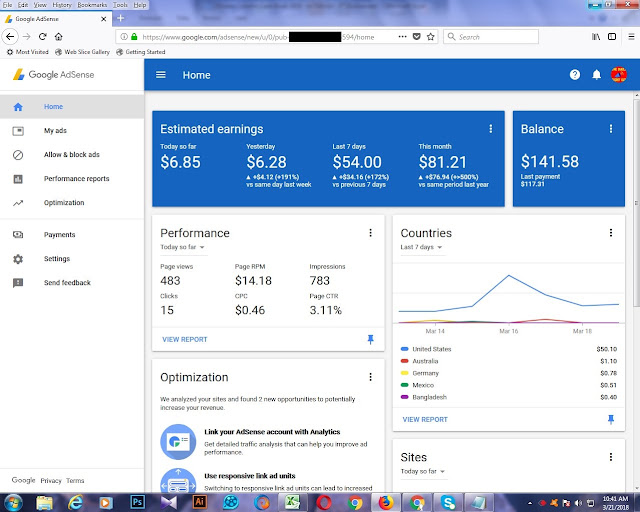This screenshot has width=640, height=512.
Task: Reload the page with the browser refresh button
Action: (x=42, y=36)
